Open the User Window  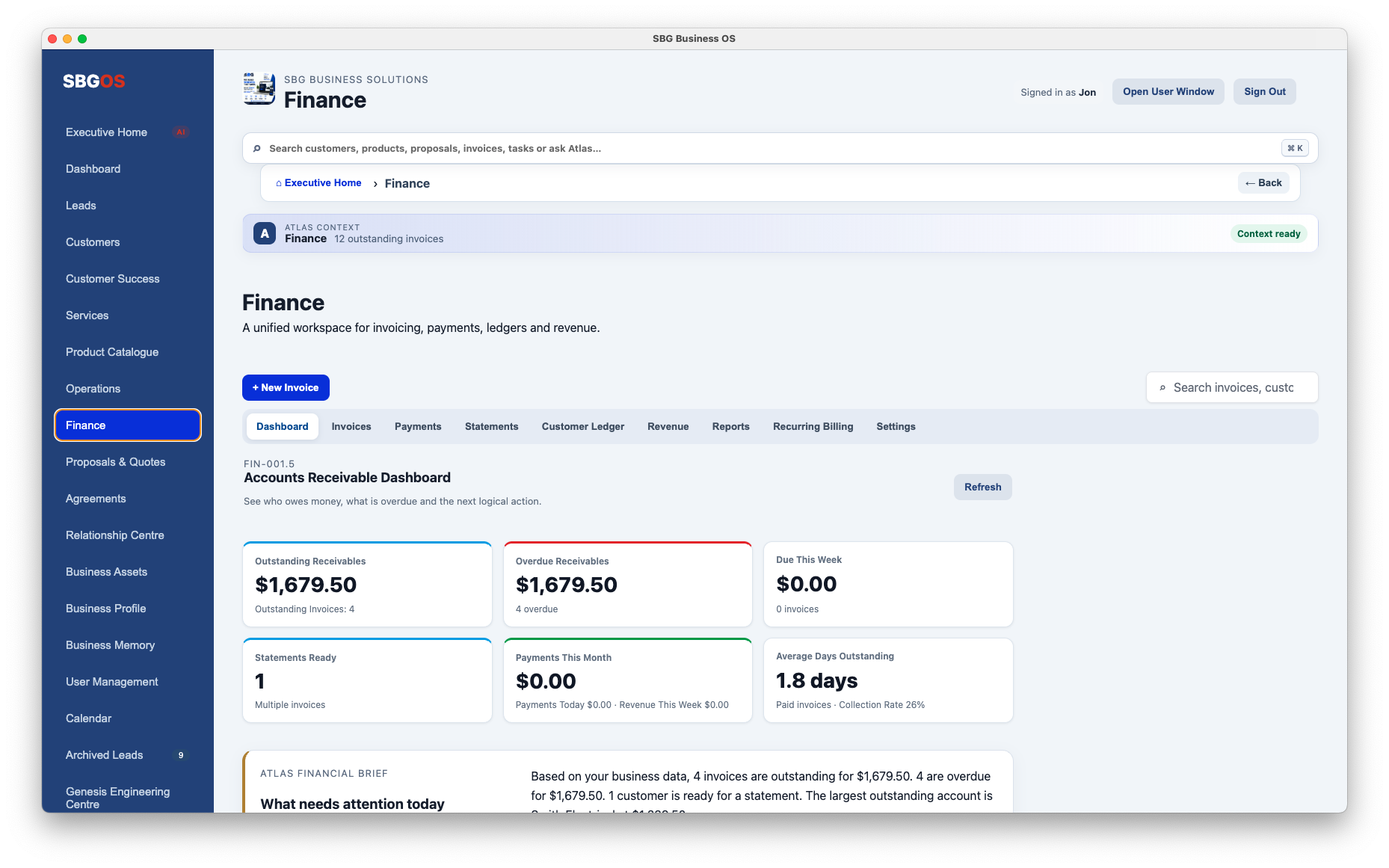pyautogui.click(x=1168, y=92)
